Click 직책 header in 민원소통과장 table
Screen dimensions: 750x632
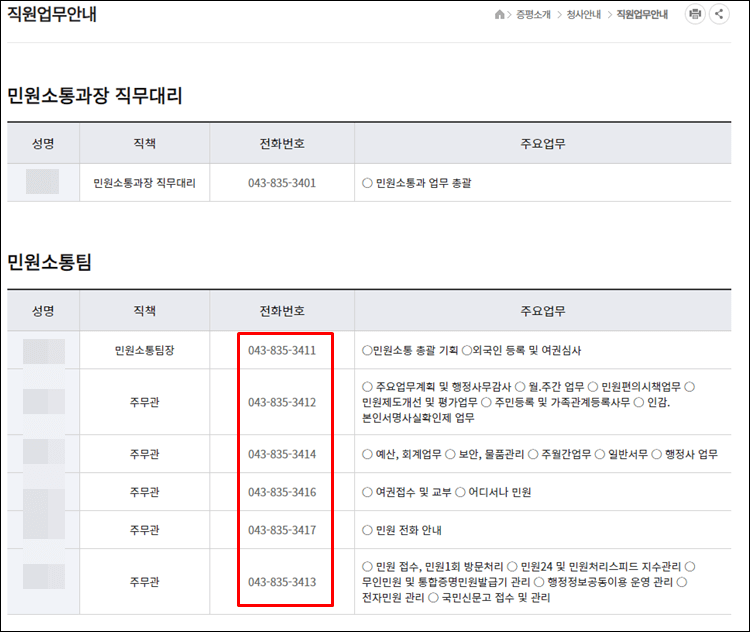(144, 144)
